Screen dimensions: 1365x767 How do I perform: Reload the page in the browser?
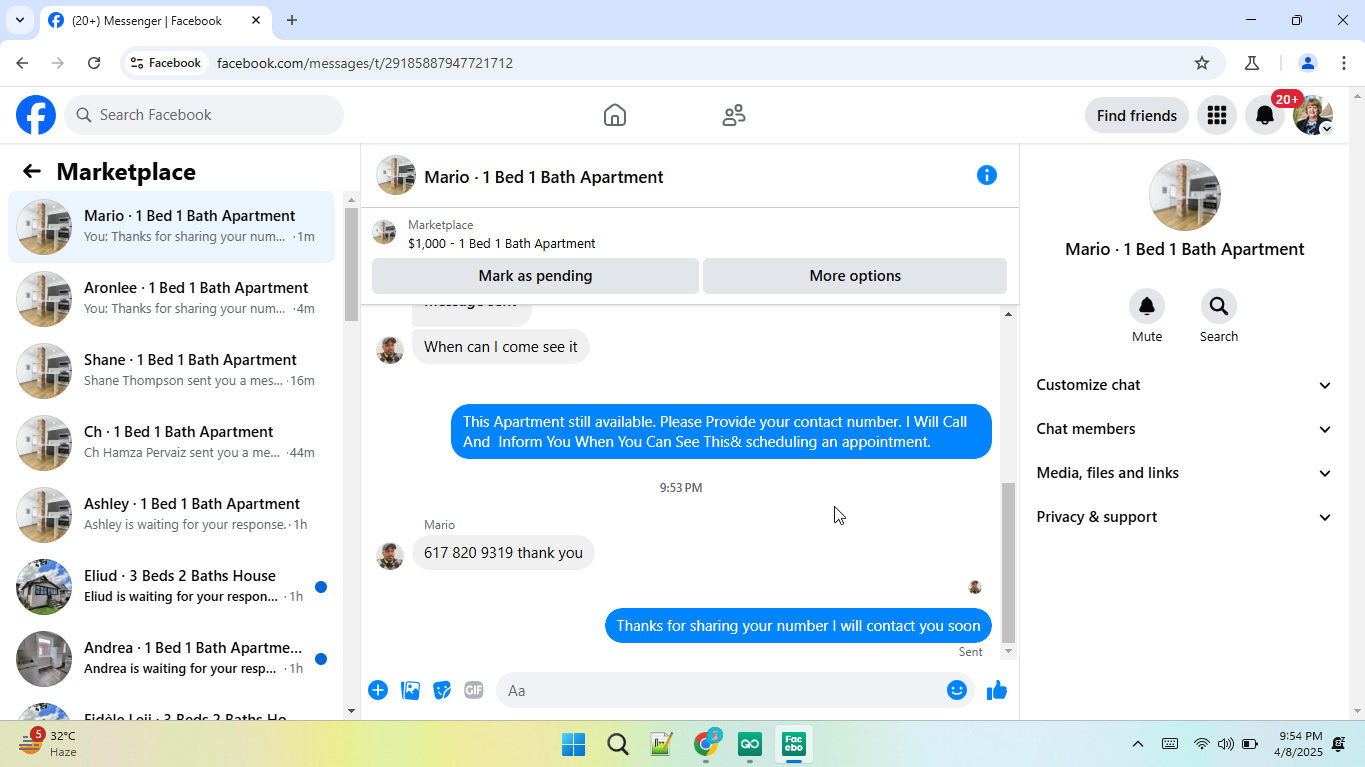94,63
